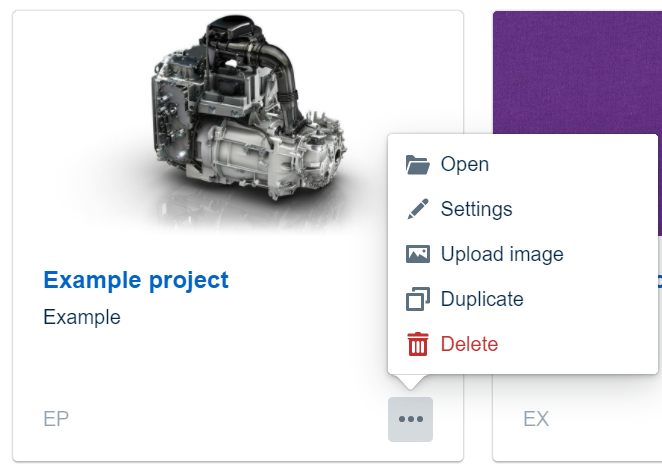This screenshot has height=476, width=662.
Task: Click the pencil icon beside Settings
Action: 418,210
